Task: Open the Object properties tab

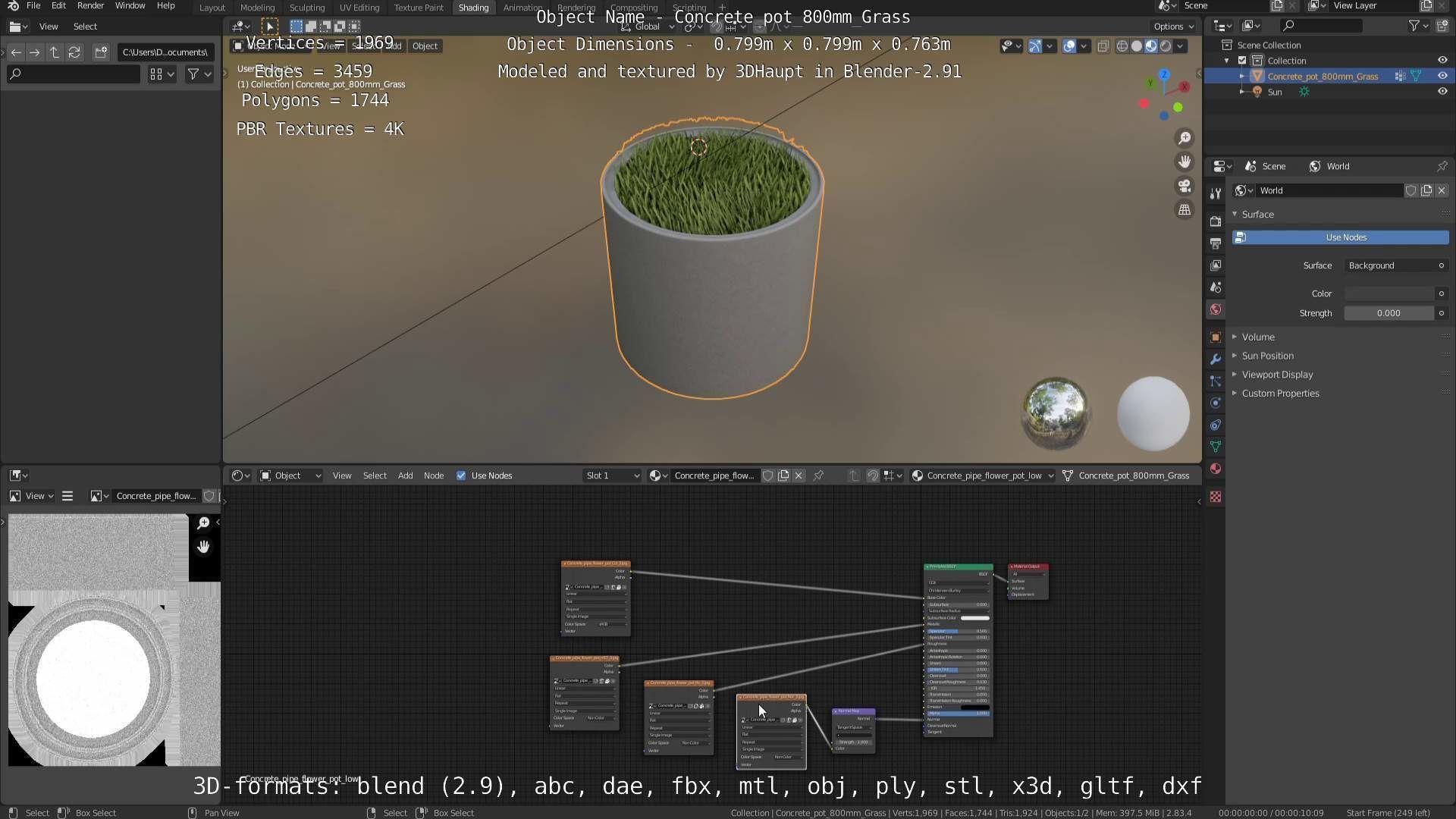Action: click(1216, 337)
